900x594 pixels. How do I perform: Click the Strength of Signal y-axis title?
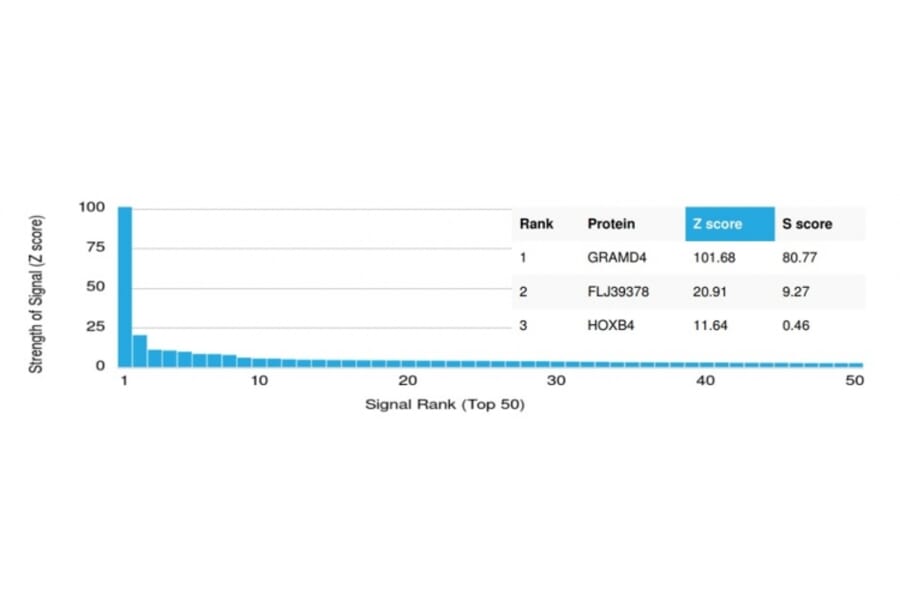[37, 294]
